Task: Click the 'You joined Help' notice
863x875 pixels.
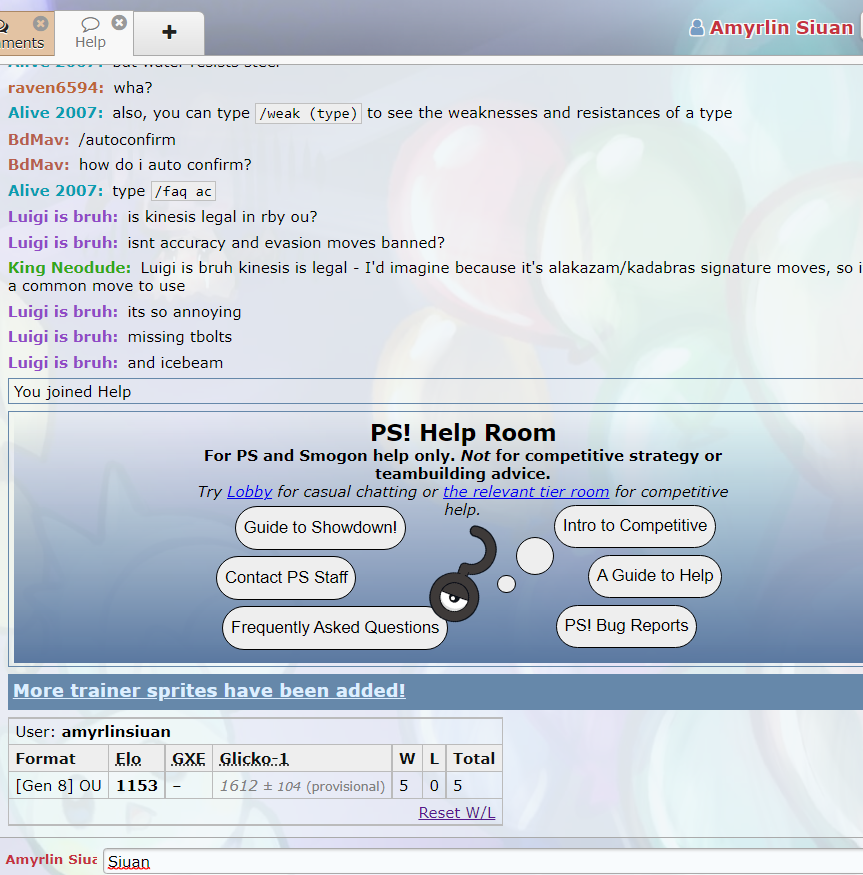Action: [435, 391]
